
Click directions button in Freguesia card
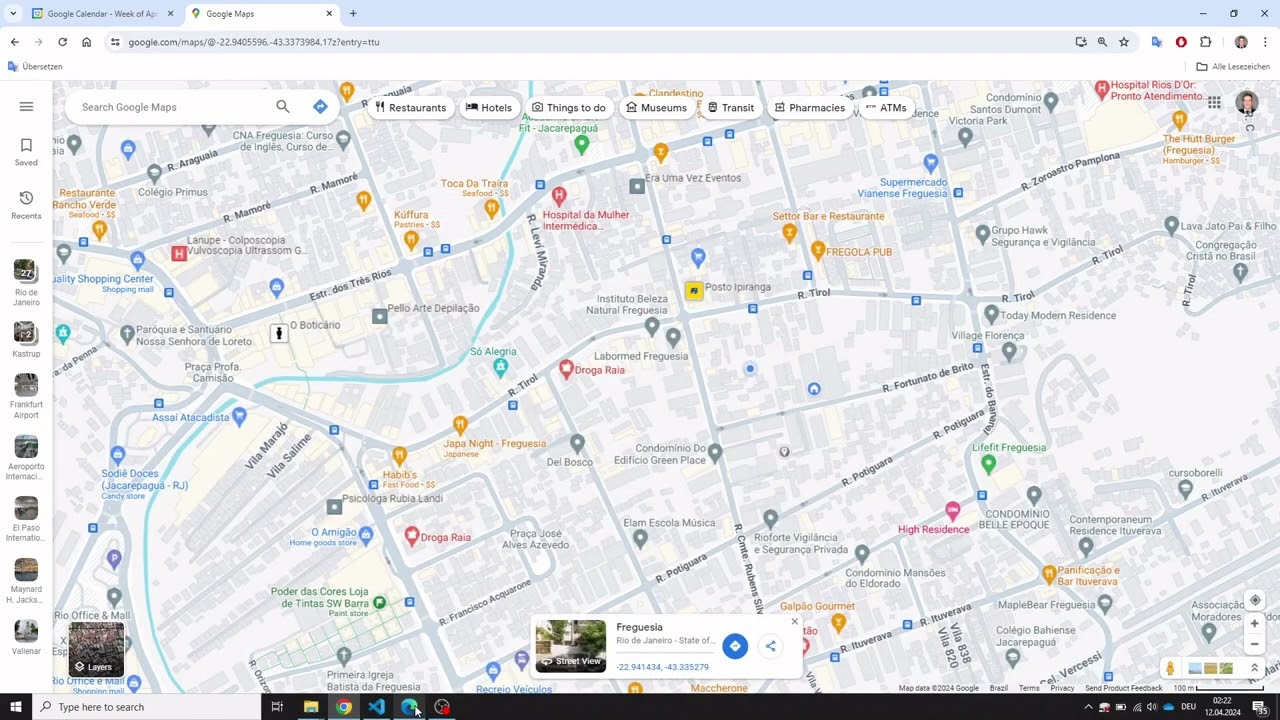[x=735, y=646]
